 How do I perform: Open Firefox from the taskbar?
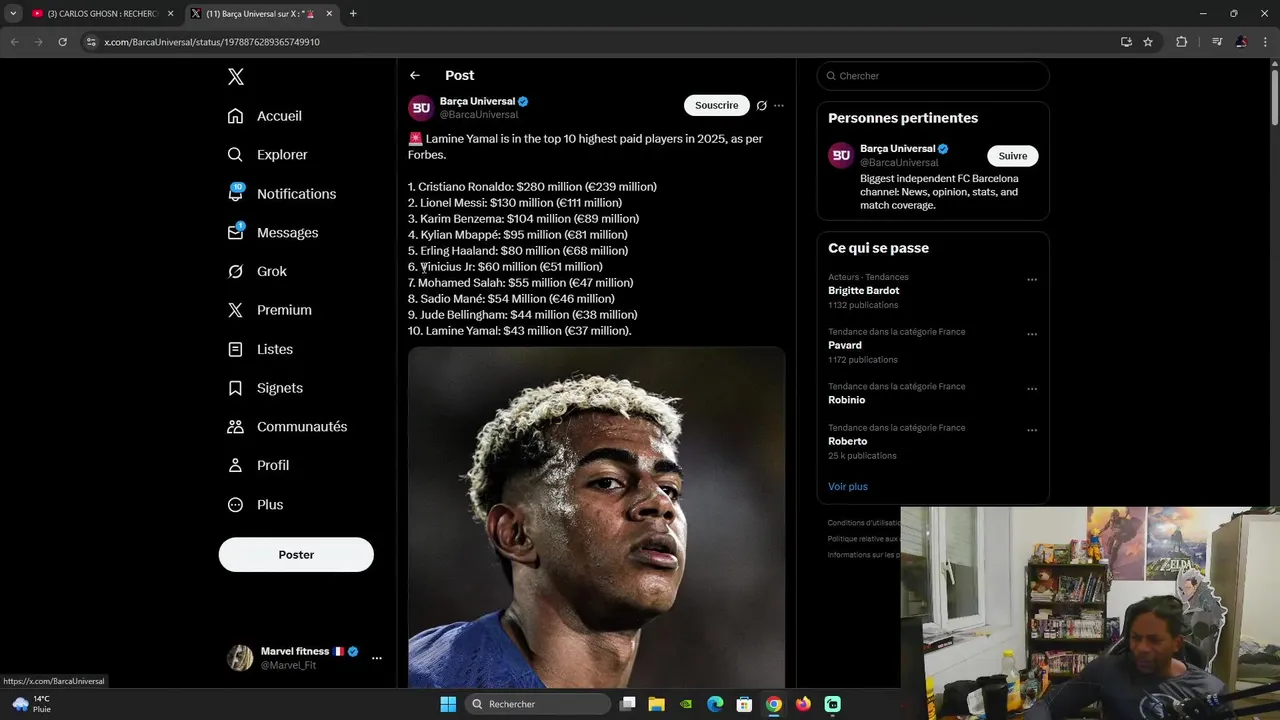803,704
